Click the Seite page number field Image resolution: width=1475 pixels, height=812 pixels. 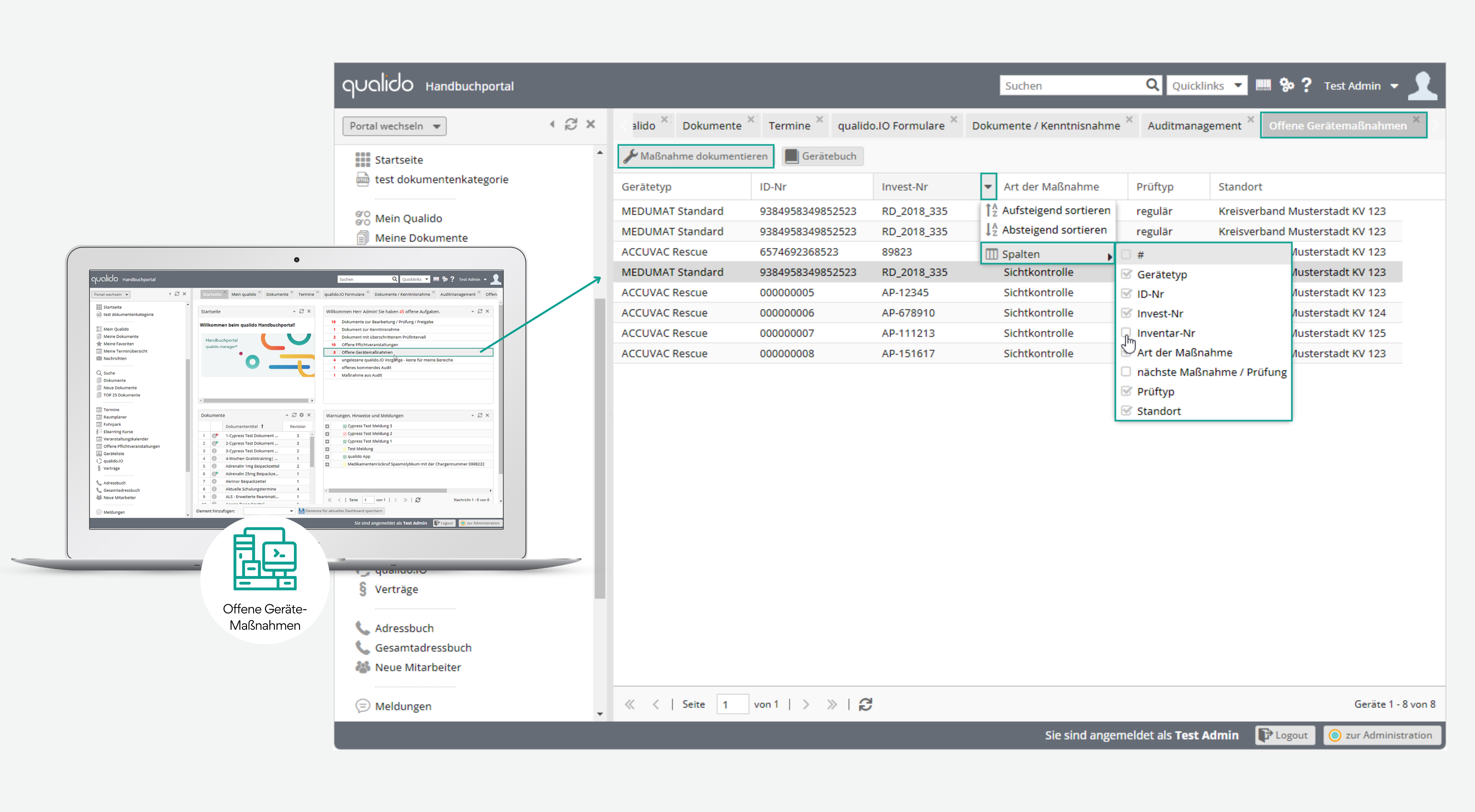pyautogui.click(x=732, y=704)
